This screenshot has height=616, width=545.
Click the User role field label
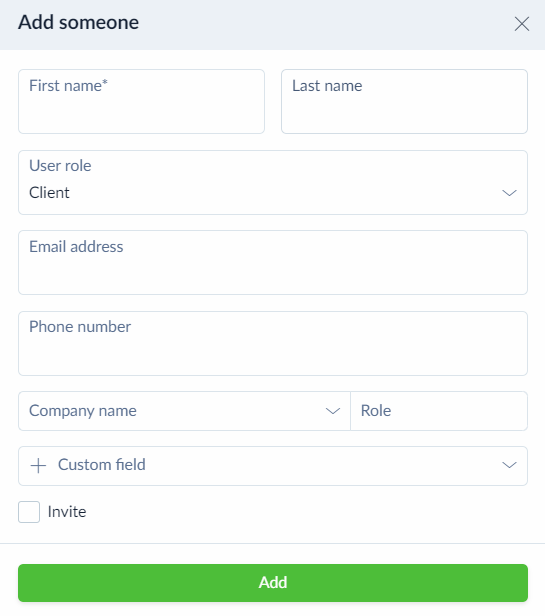click(60, 166)
